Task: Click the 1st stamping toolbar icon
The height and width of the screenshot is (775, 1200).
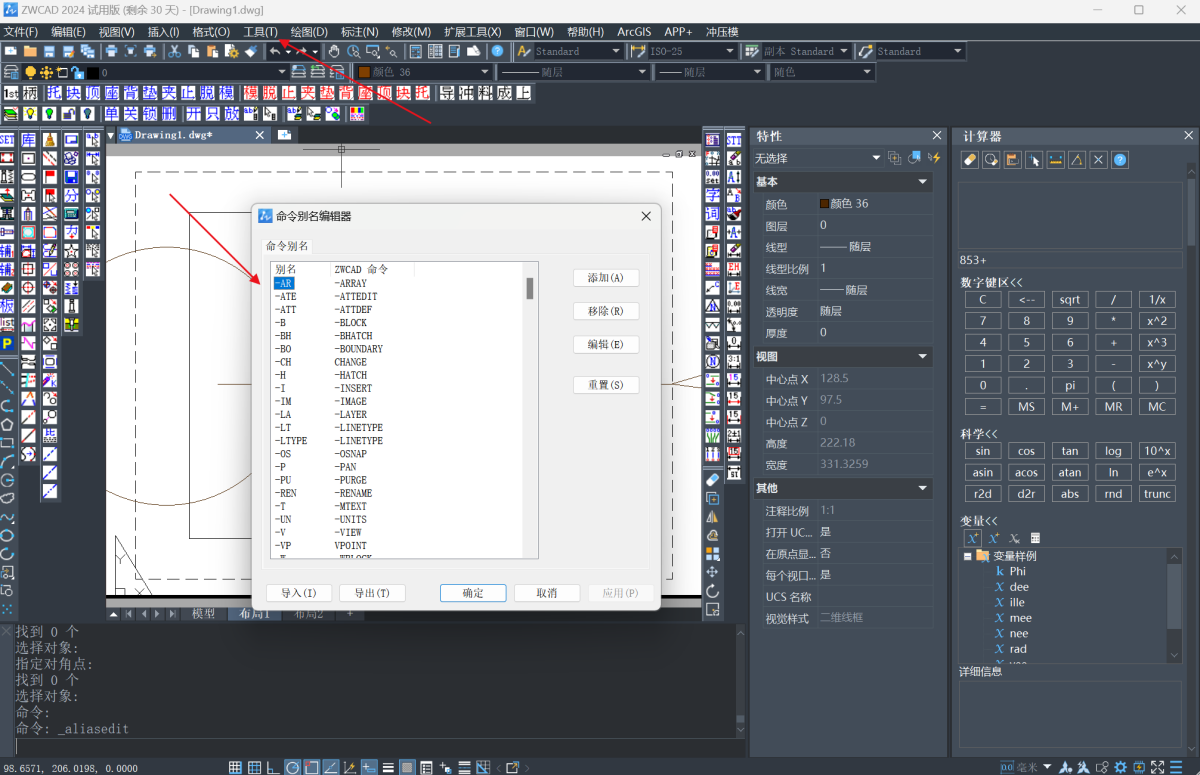Action: click(11, 93)
